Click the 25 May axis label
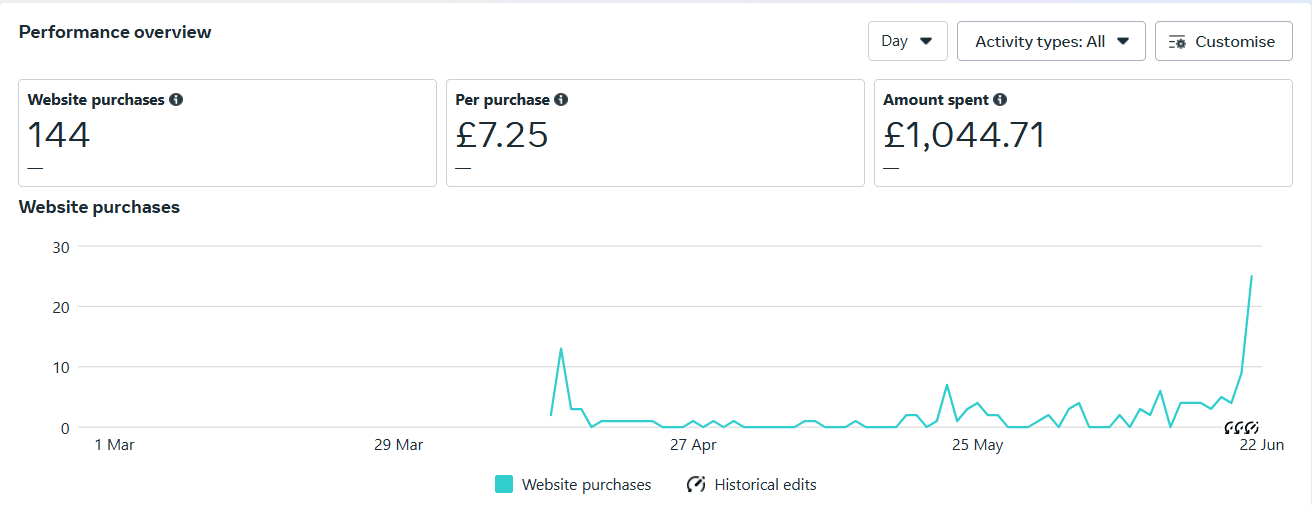The width and height of the screenshot is (1312, 505). 977,445
